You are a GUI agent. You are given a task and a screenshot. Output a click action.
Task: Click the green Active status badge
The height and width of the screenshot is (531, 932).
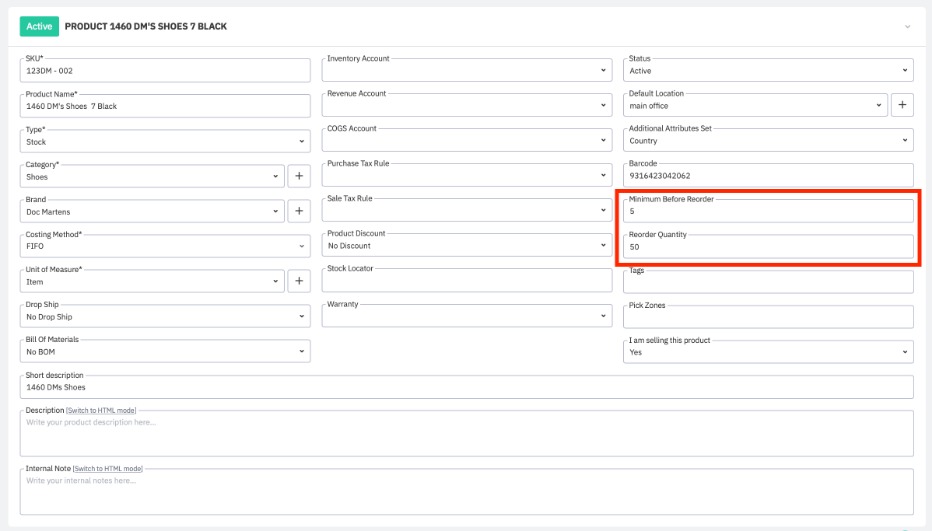(39, 26)
